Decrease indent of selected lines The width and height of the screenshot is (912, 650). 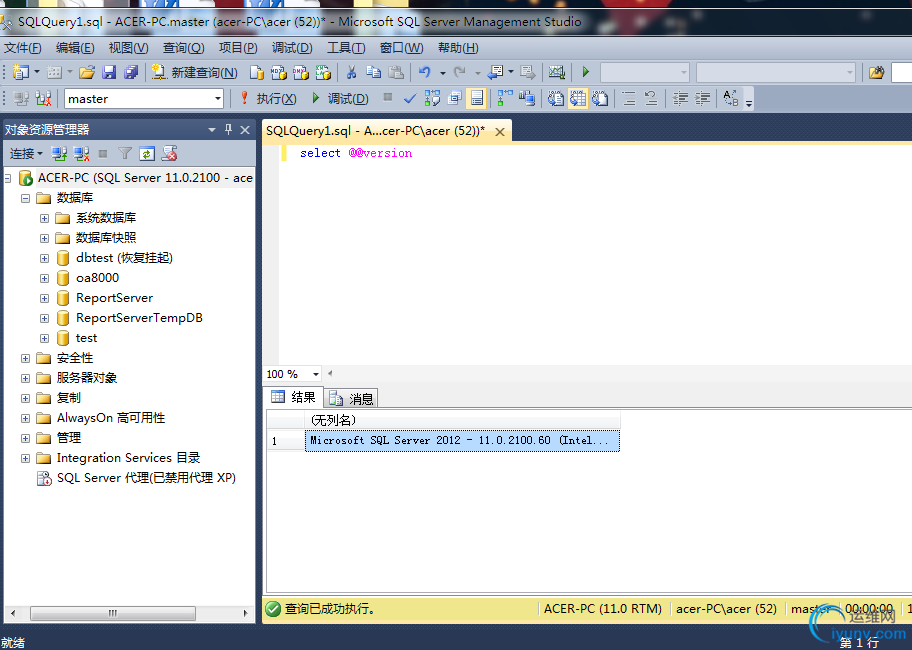pos(680,99)
